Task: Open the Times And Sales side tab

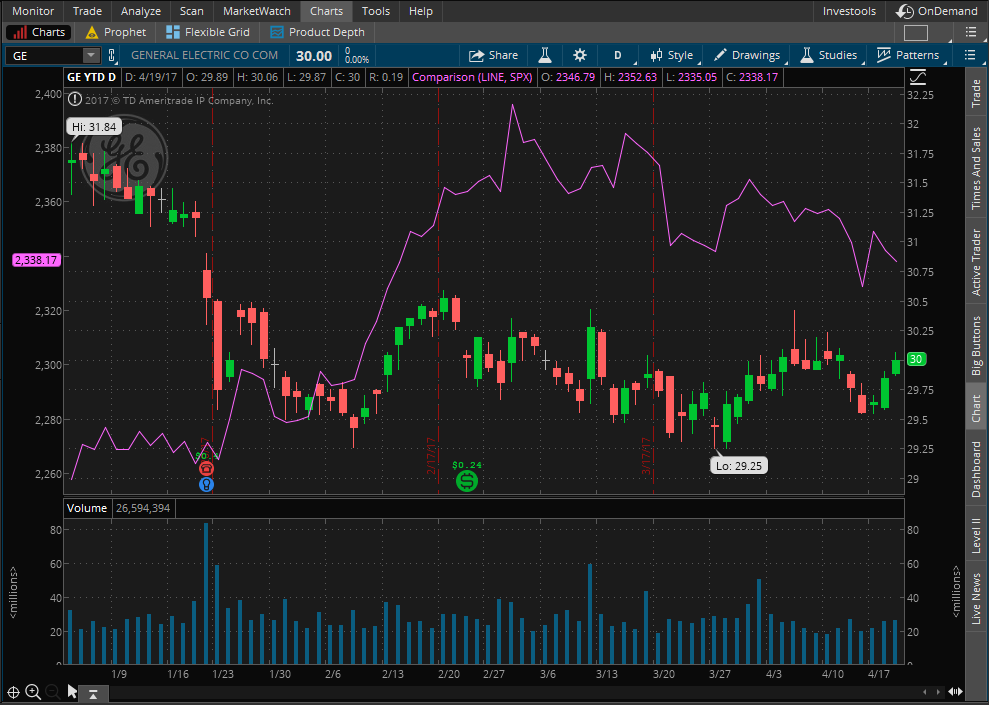Action: (976, 168)
